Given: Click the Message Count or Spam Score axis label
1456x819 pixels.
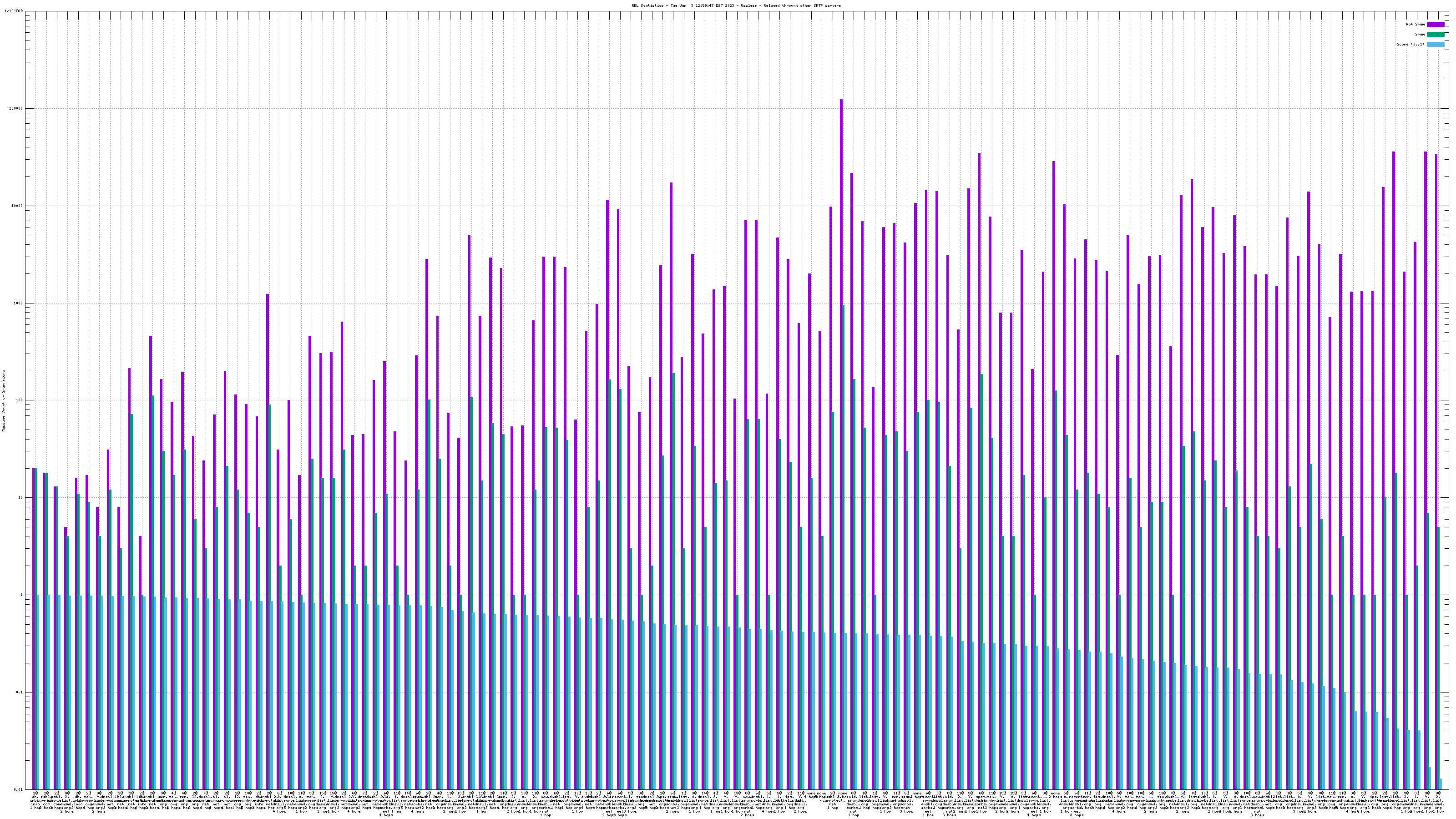Looking at the screenshot, I should 3,401.
